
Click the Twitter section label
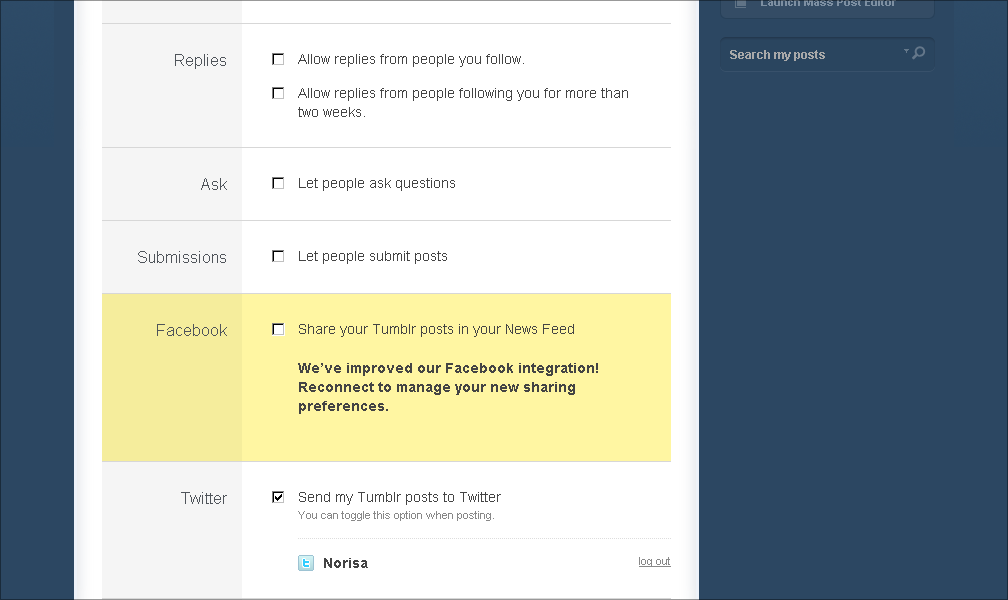click(204, 498)
